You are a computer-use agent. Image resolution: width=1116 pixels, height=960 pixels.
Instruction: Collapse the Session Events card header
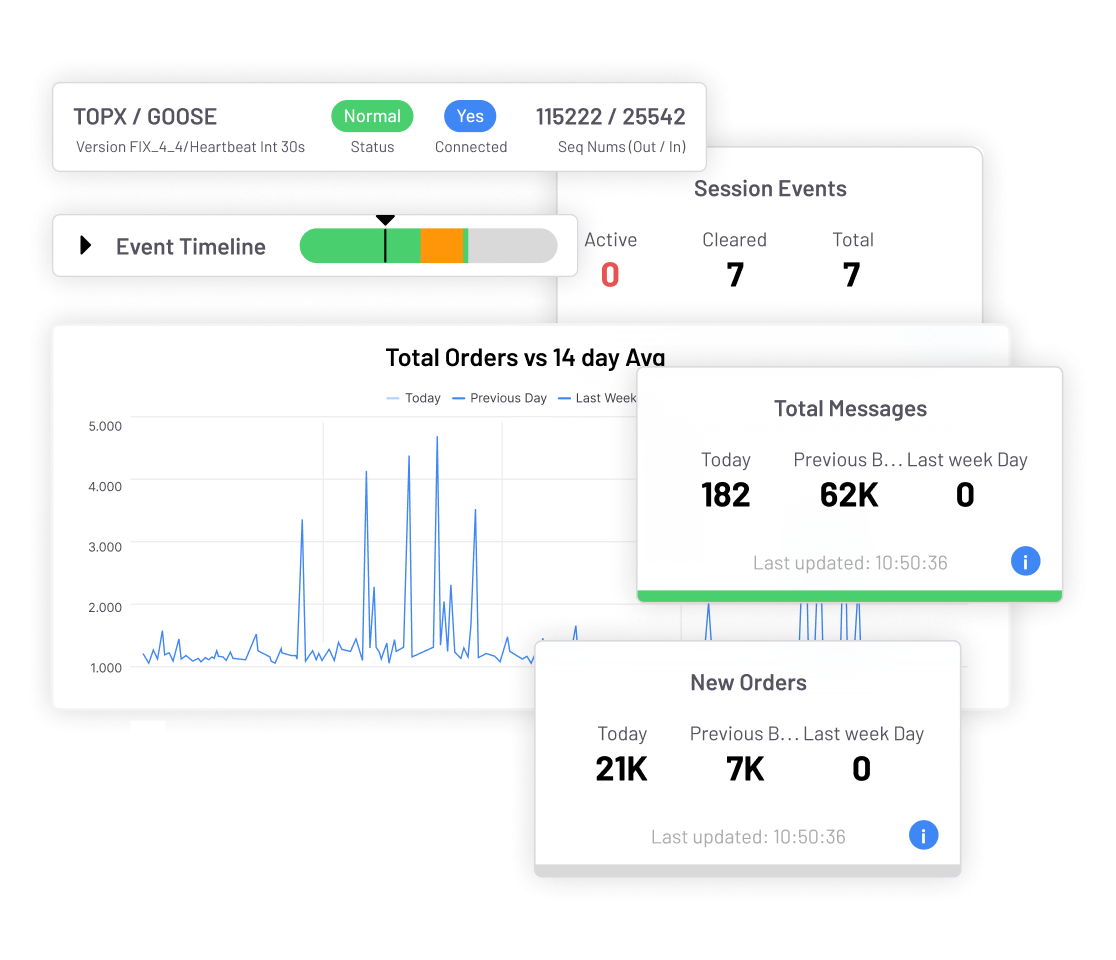770,188
